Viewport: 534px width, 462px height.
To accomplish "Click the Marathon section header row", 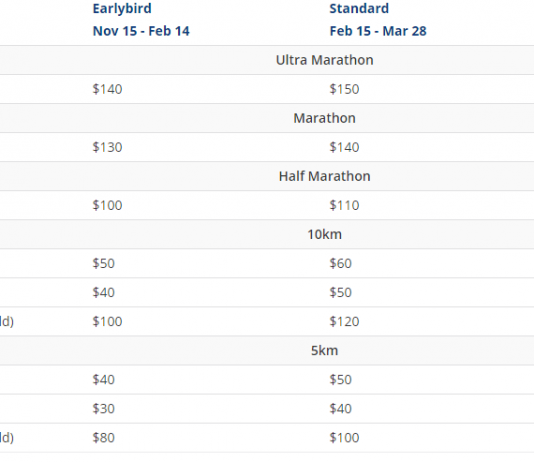I will point(267,118).
